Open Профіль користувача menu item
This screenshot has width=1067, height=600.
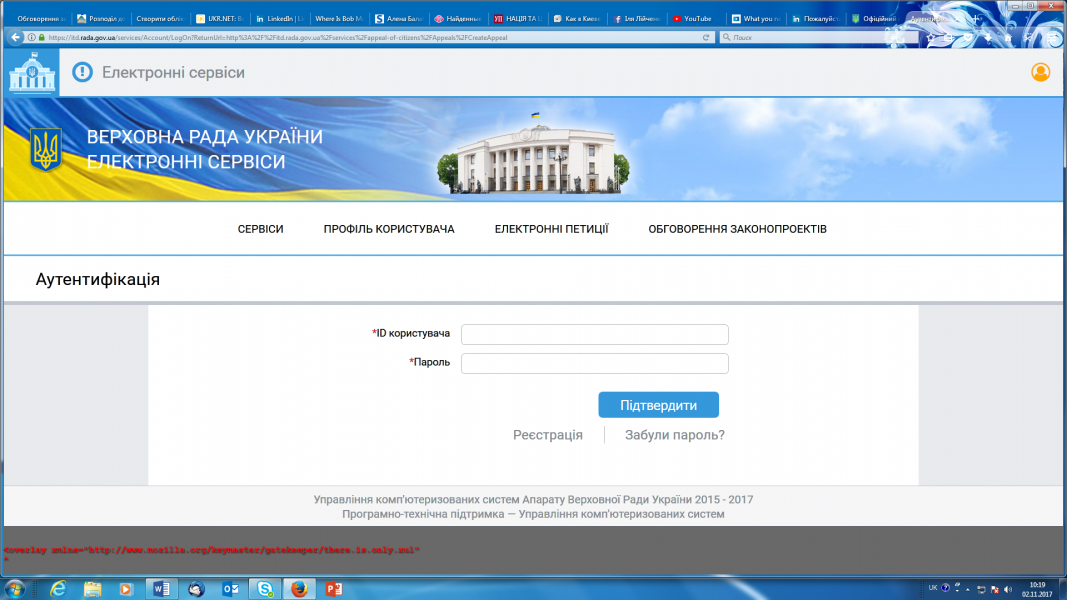click(389, 229)
